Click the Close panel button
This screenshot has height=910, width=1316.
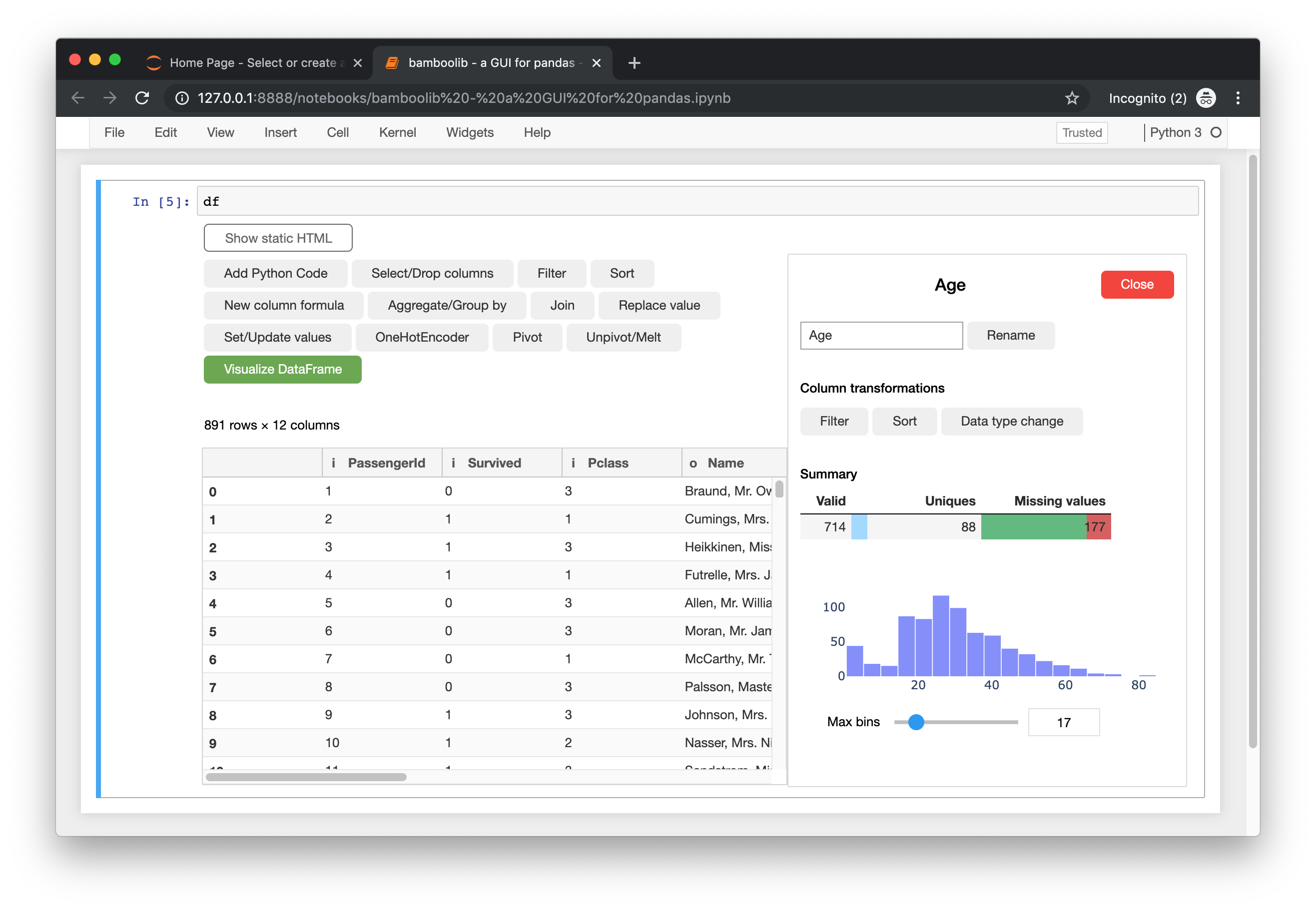(x=1137, y=283)
